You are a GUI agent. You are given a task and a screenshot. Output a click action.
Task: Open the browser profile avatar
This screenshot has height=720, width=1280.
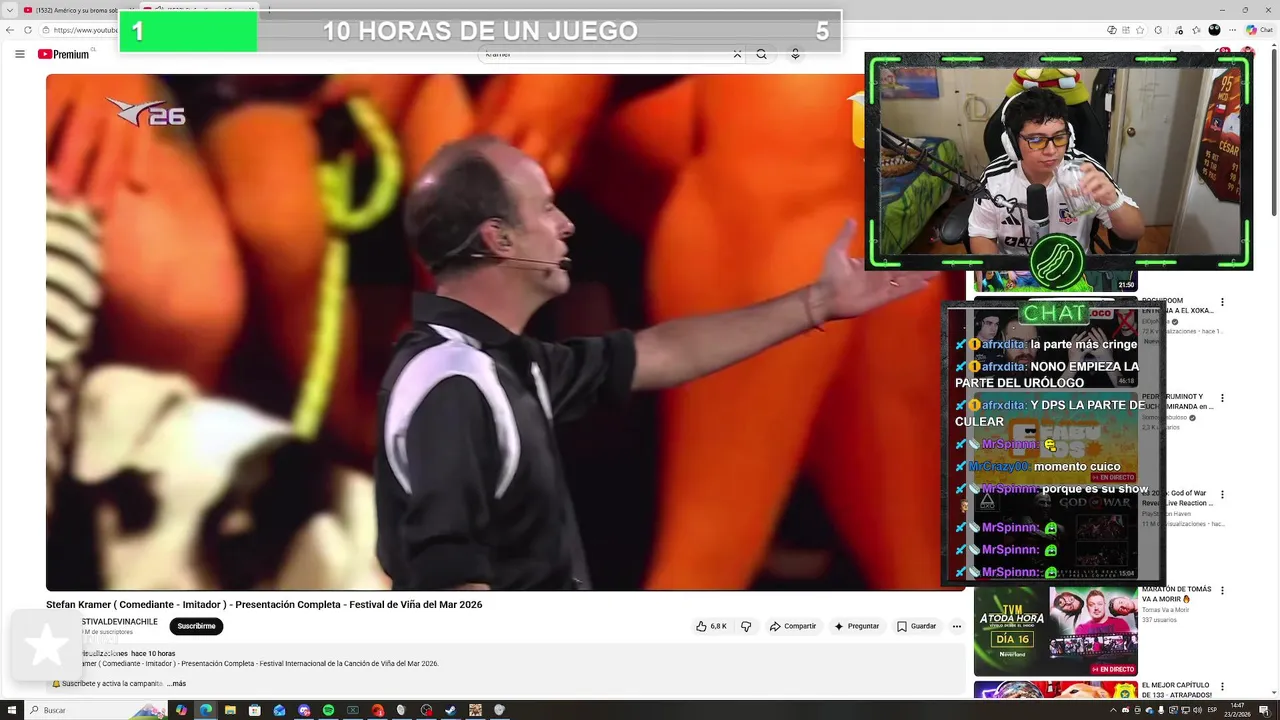[1214, 30]
